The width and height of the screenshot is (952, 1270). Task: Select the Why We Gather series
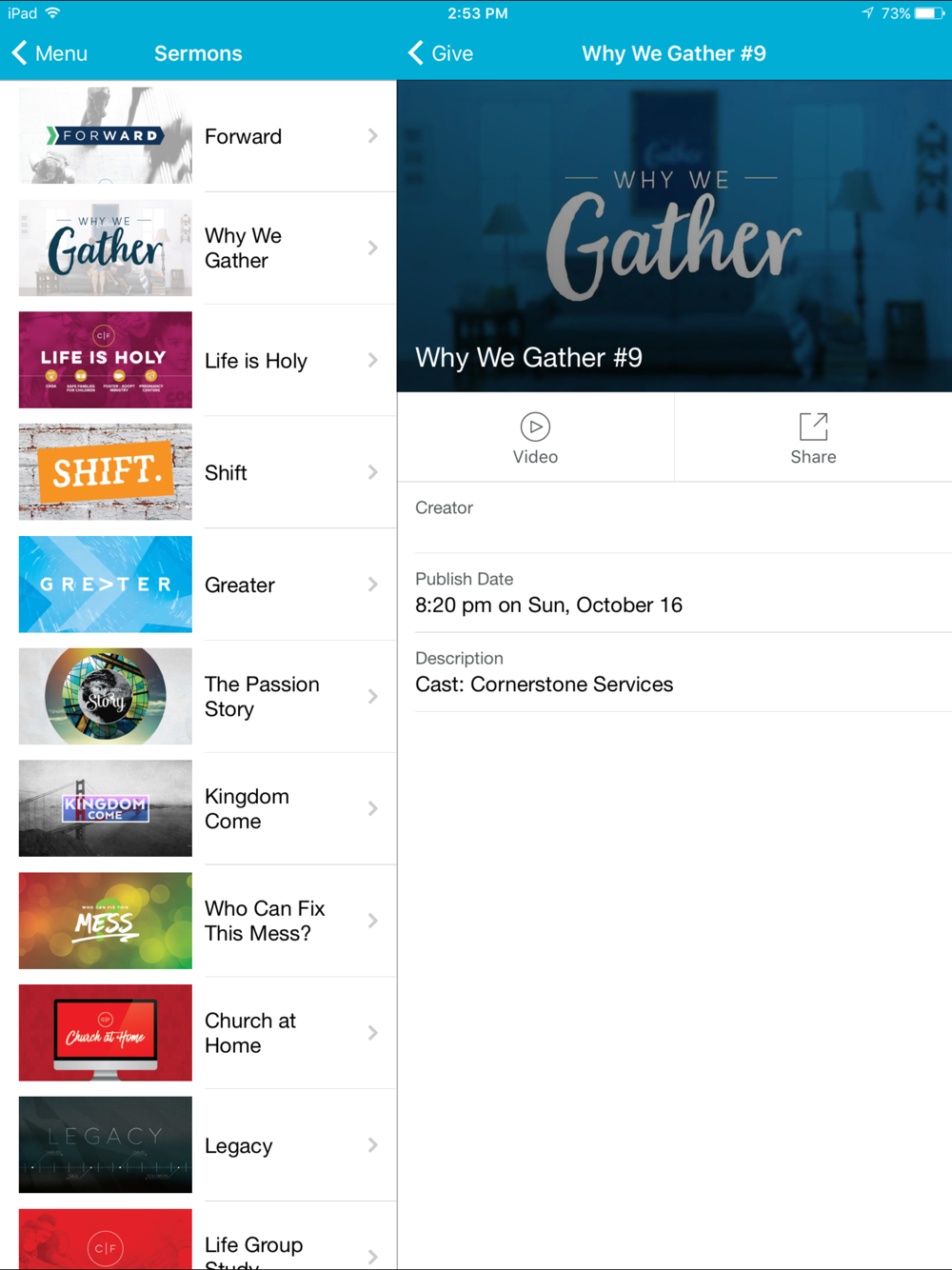pyautogui.click(x=198, y=248)
